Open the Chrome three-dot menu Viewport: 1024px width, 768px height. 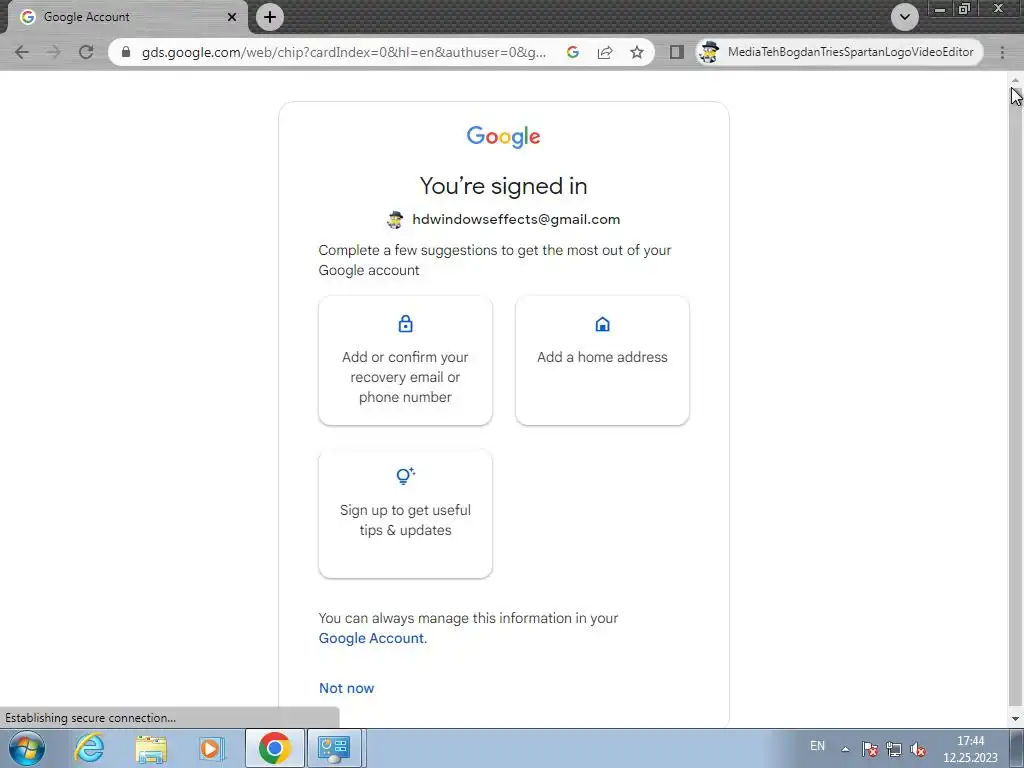click(x=1002, y=52)
